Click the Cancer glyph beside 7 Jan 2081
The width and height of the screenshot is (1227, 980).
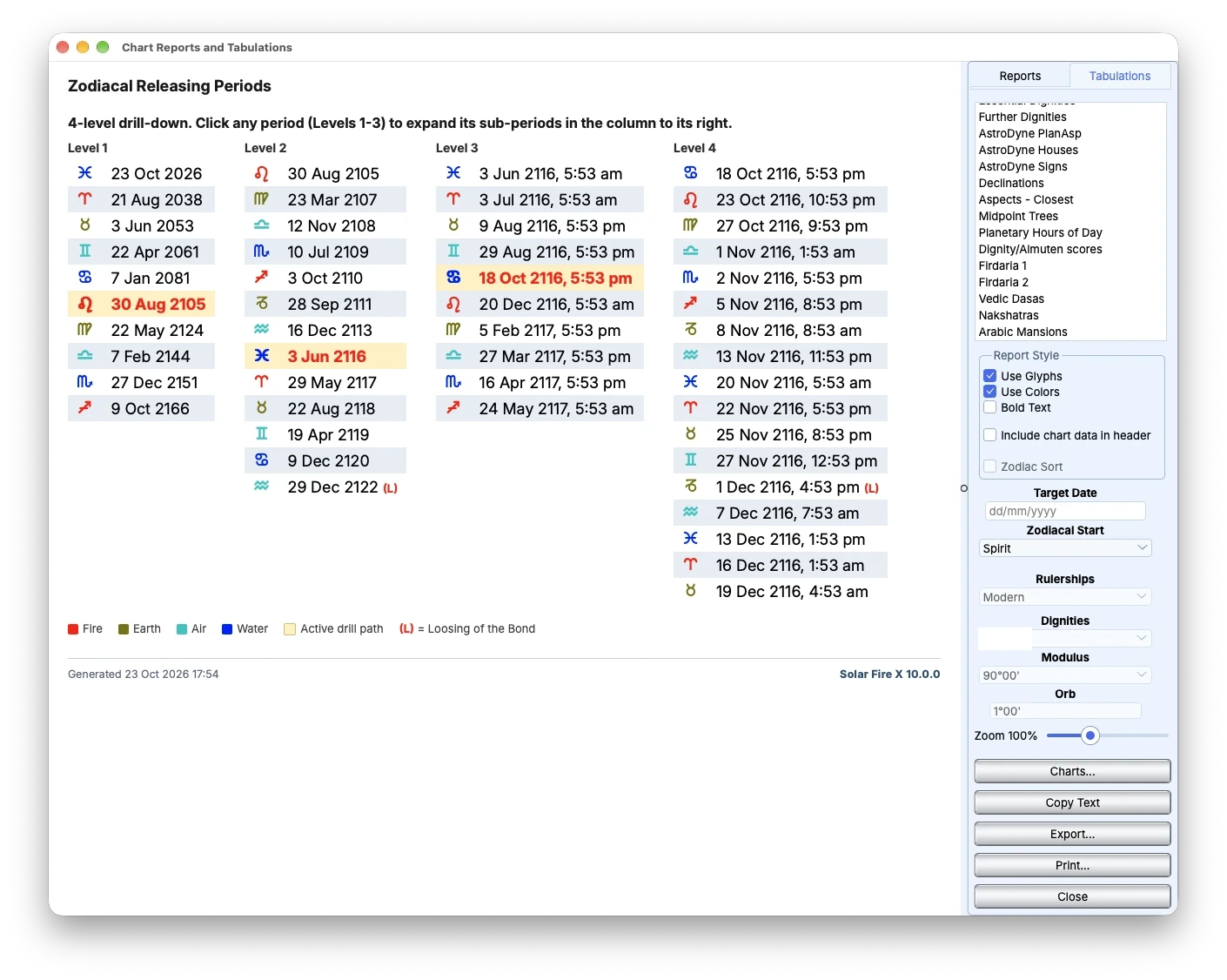click(x=84, y=278)
